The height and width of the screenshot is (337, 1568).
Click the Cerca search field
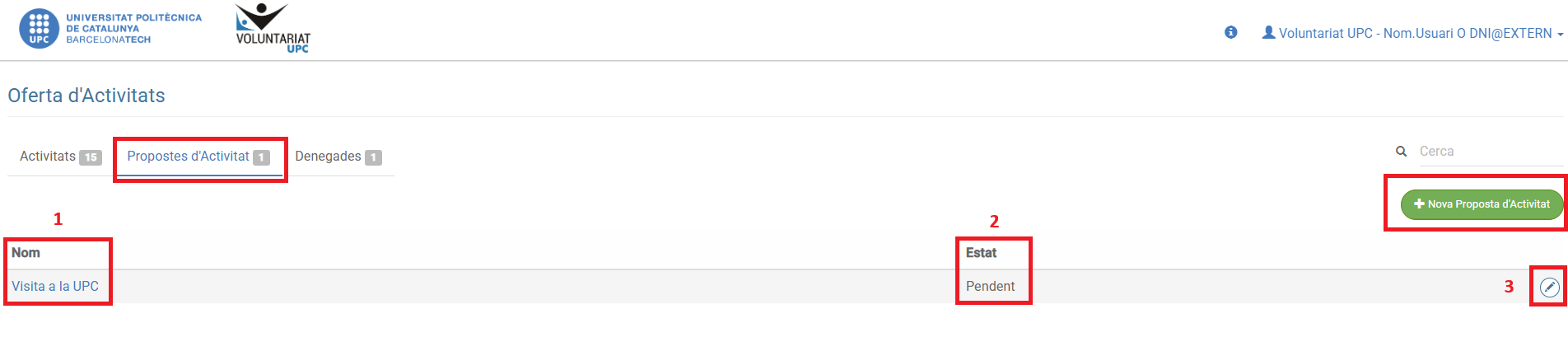tap(1489, 152)
